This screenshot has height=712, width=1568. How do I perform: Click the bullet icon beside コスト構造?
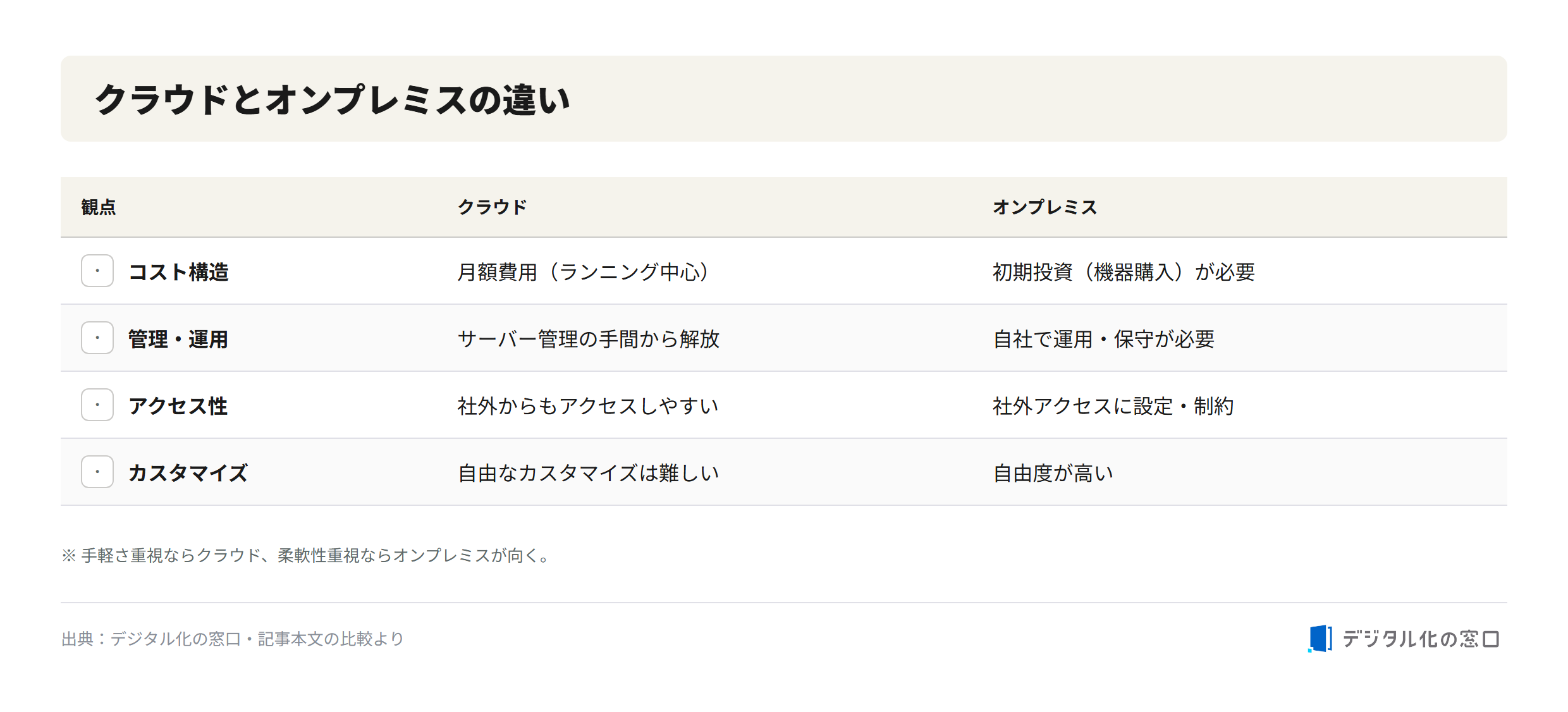pyautogui.click(x=97, y=271)
